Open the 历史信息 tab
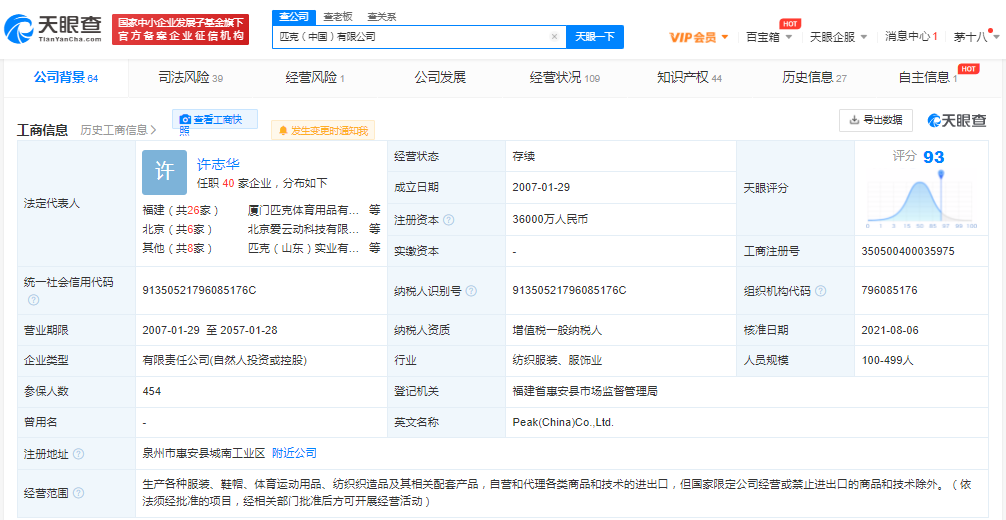Image resolution: width=1006 pixels, height=520 pixels. point(814,78)
